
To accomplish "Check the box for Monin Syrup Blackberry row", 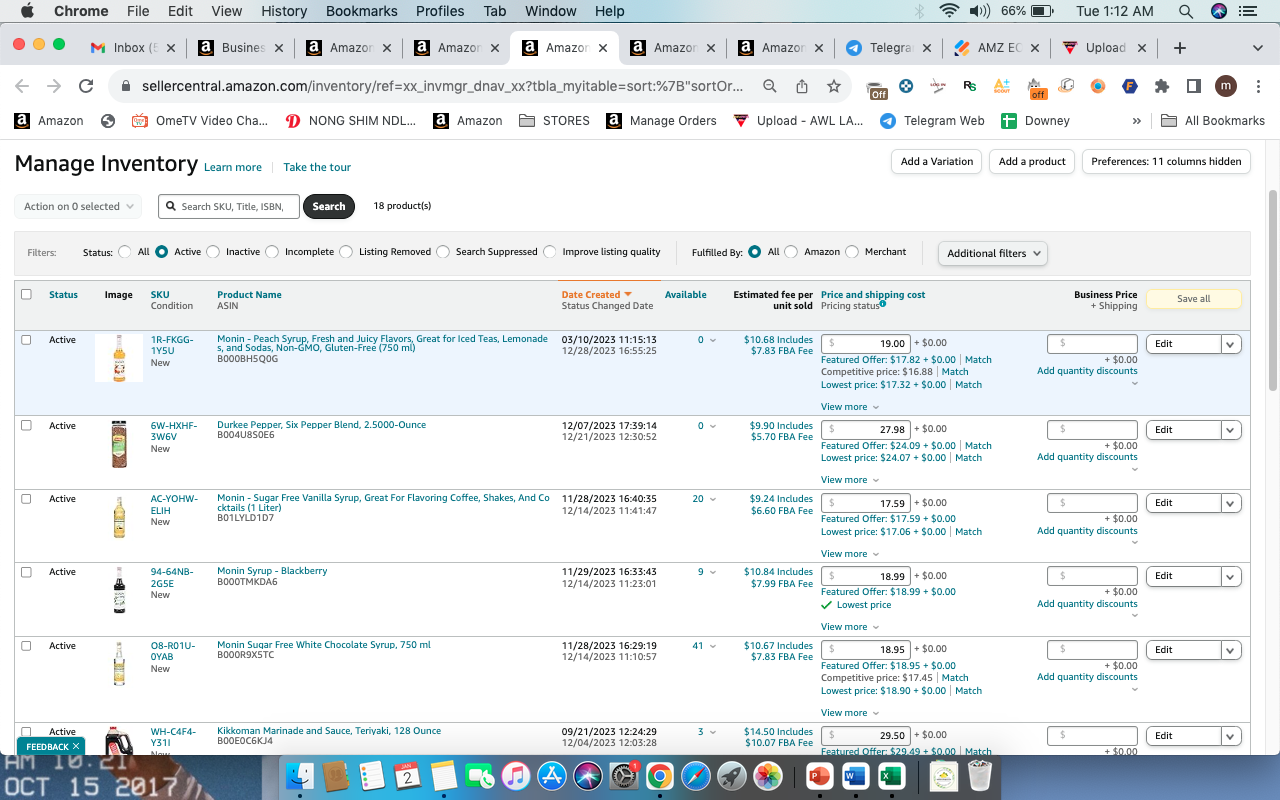I will click(26, 572).
